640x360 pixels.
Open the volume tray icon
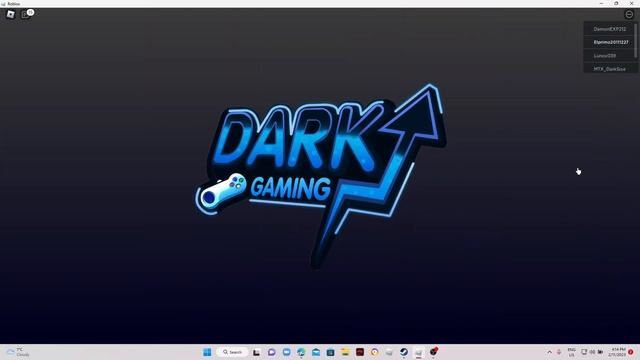tap(592, 352)
